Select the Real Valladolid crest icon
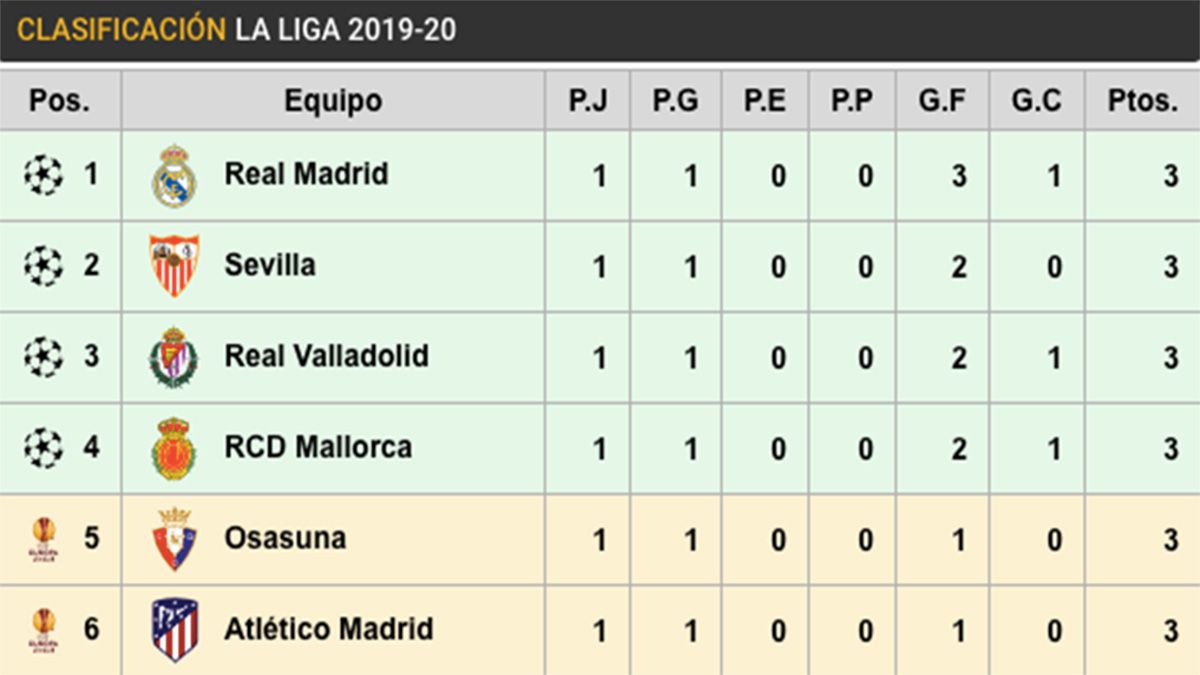This screenshot has width=1200, height=675. (x=174, y=357)
